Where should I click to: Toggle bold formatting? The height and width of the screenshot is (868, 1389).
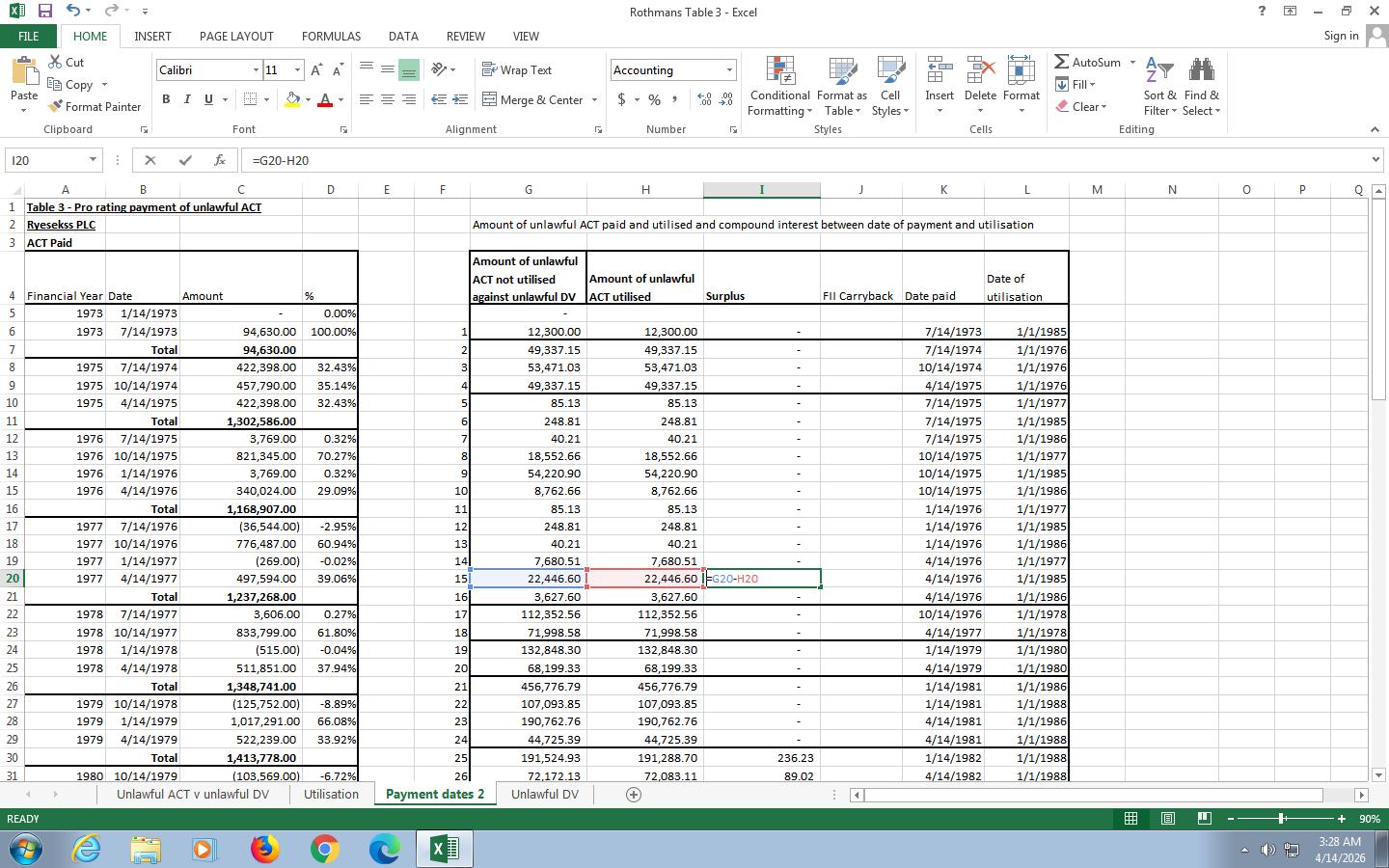pos(166,99)
